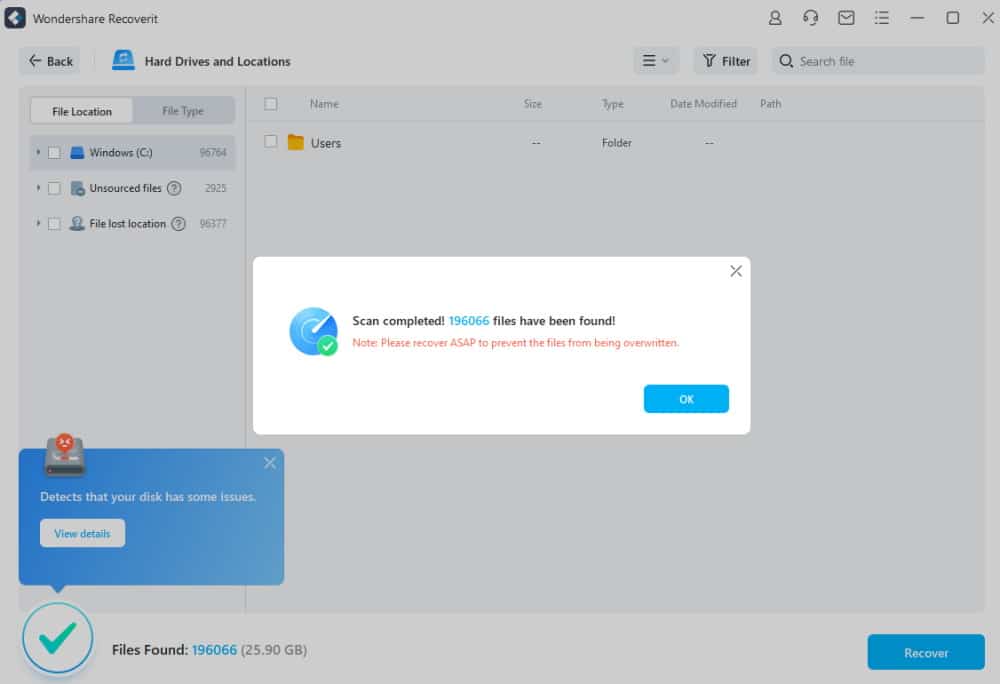
Task: Click the headset support icon
Action: coord(811,17)
